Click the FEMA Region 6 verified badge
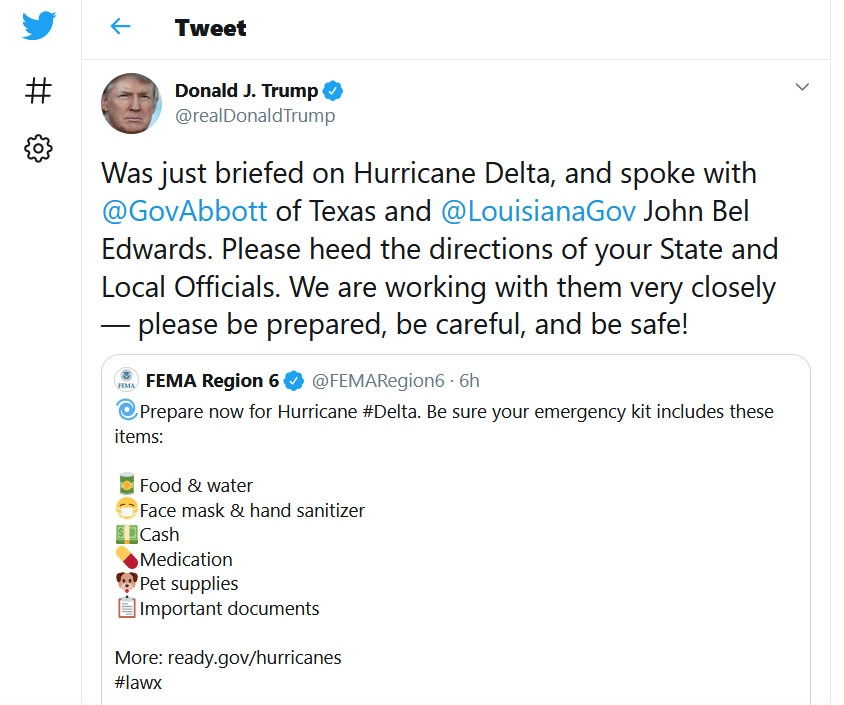This screenshot has height=705, width=844. (x=294, y=381)
